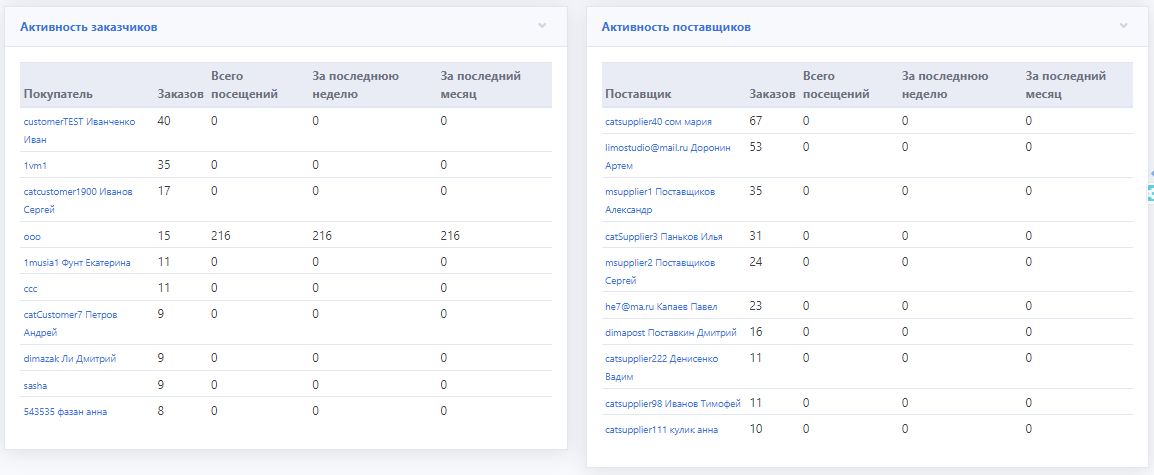Open msupplier1 Поставщиков Александр supplier
Viewport: 1154px width, 475px height.
pyautogui.click(x=660, y=200)
